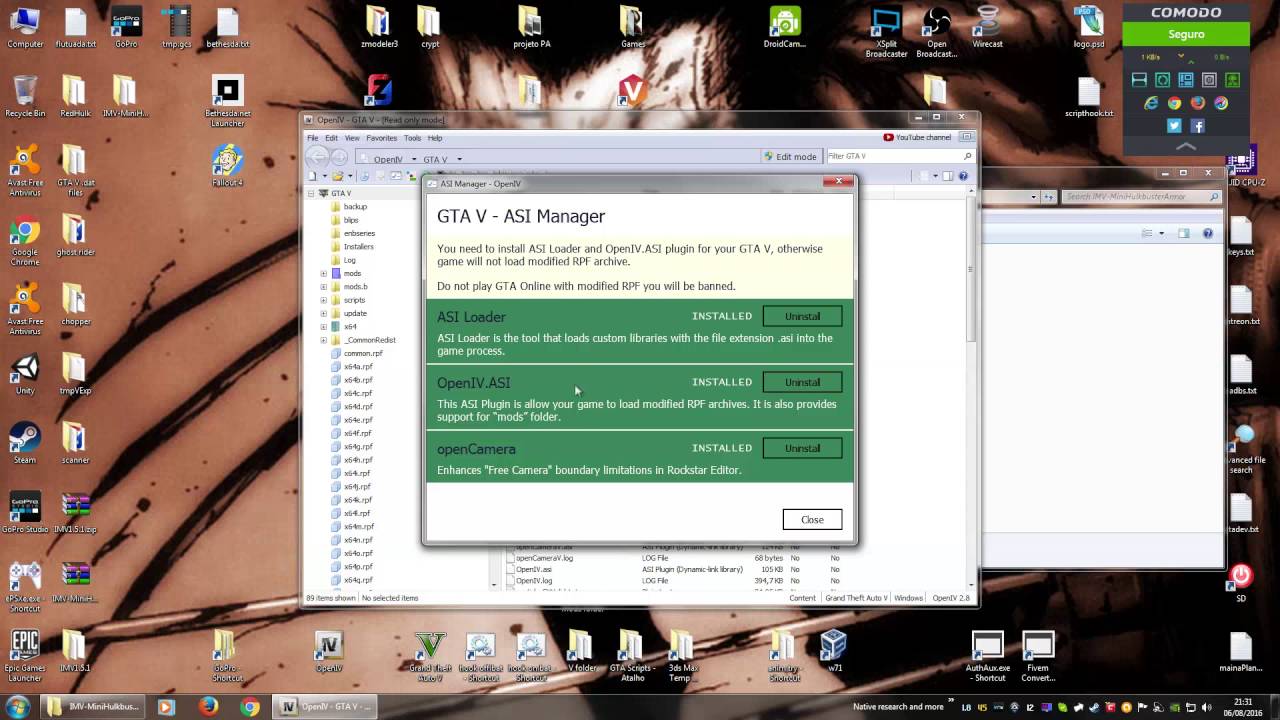1280x720 pixels.
Task: Click the Twitter icon in Comodo widget
Action: click(1174, 126)
